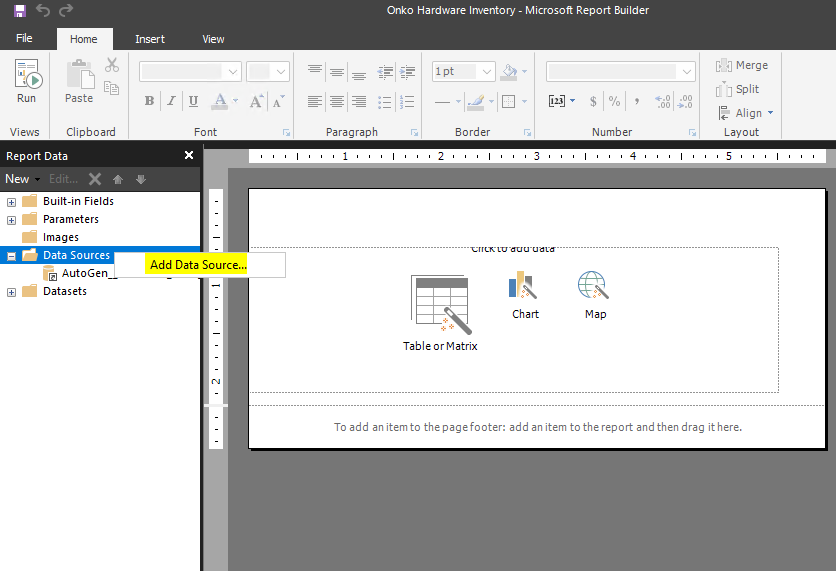The width and height of the screenshot is (836, 571).
Task: Open the File menu
Action: 24,38
